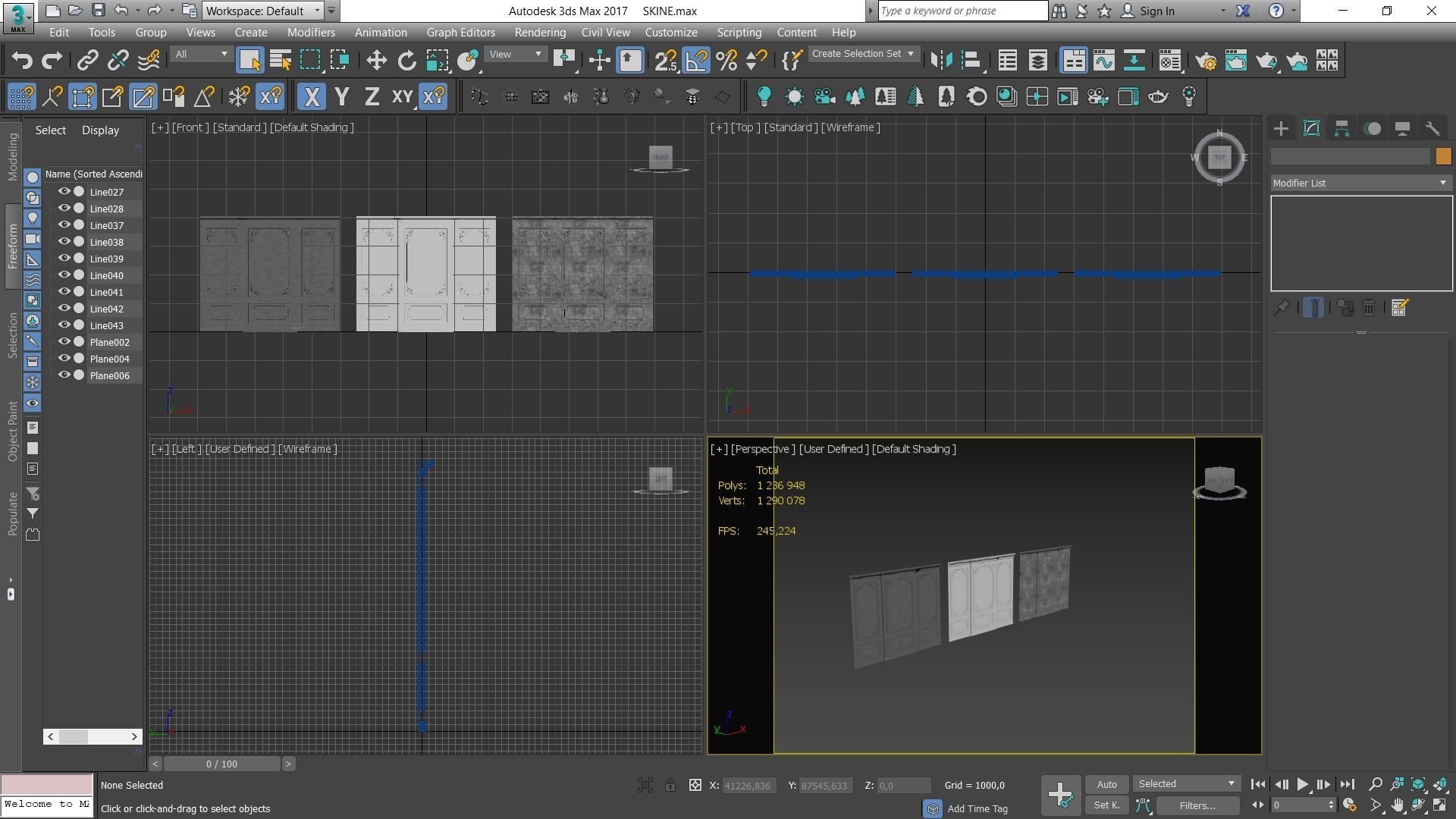Click the object name field in Modify panel

[1351, 156]
